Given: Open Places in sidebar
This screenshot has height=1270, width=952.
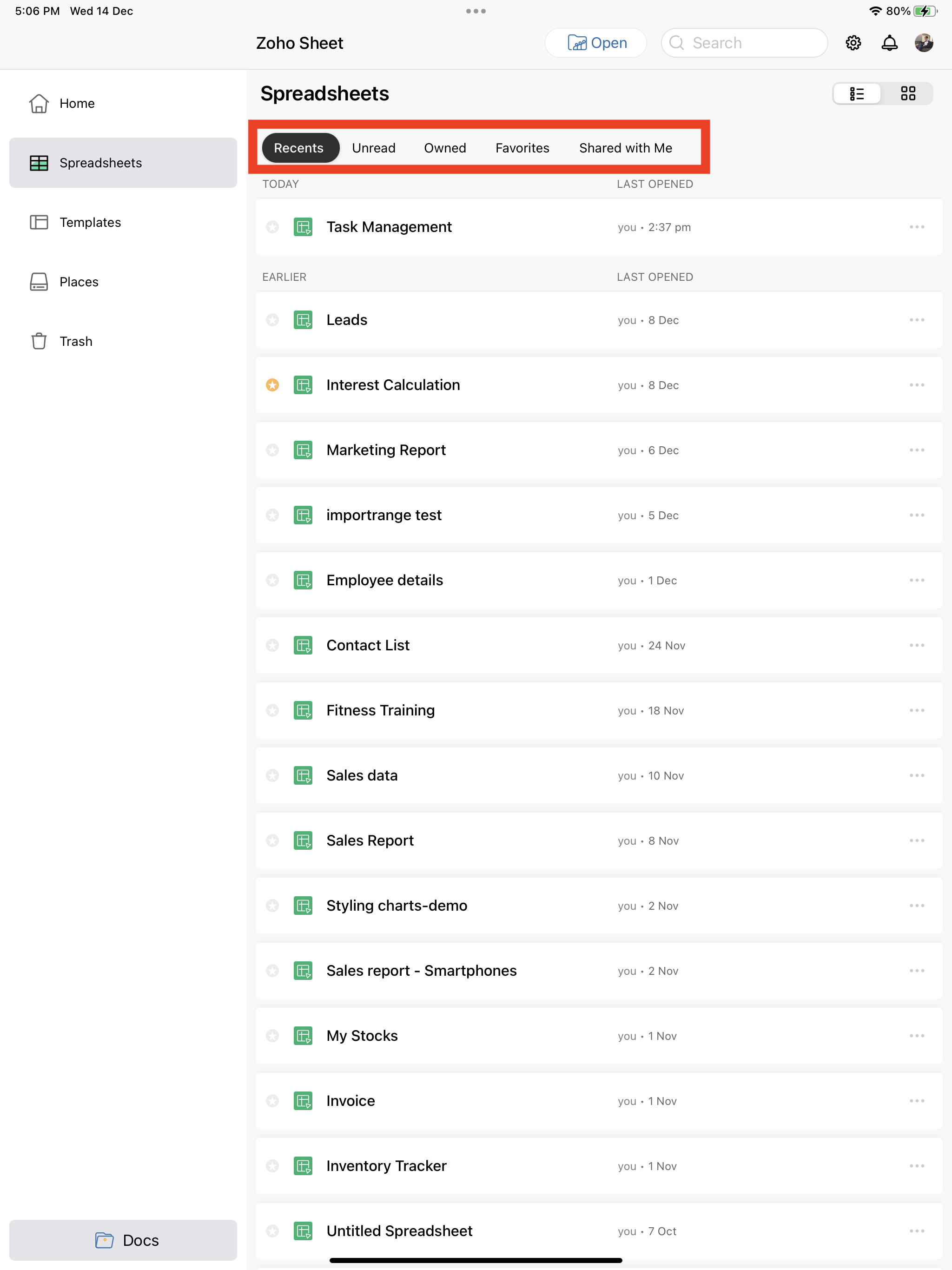Looking at the screenshot, I should [x=79, y=282].
